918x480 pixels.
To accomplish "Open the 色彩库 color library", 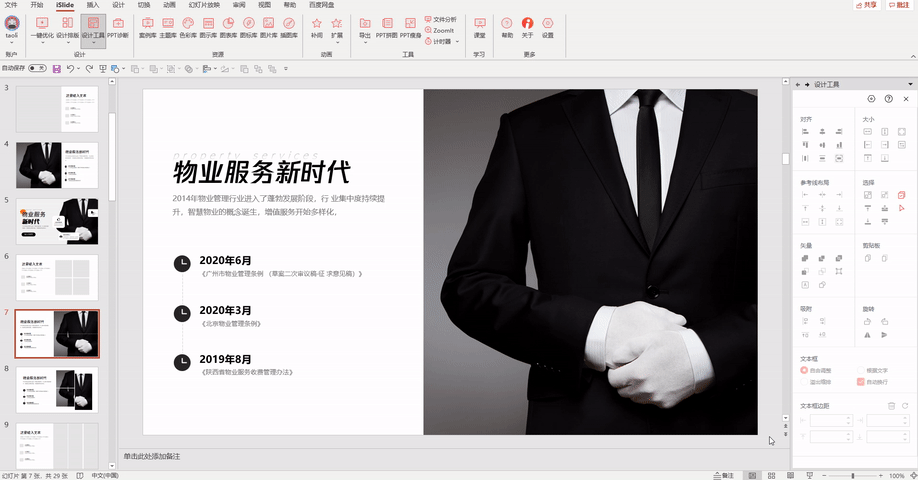I will point(188,25).
